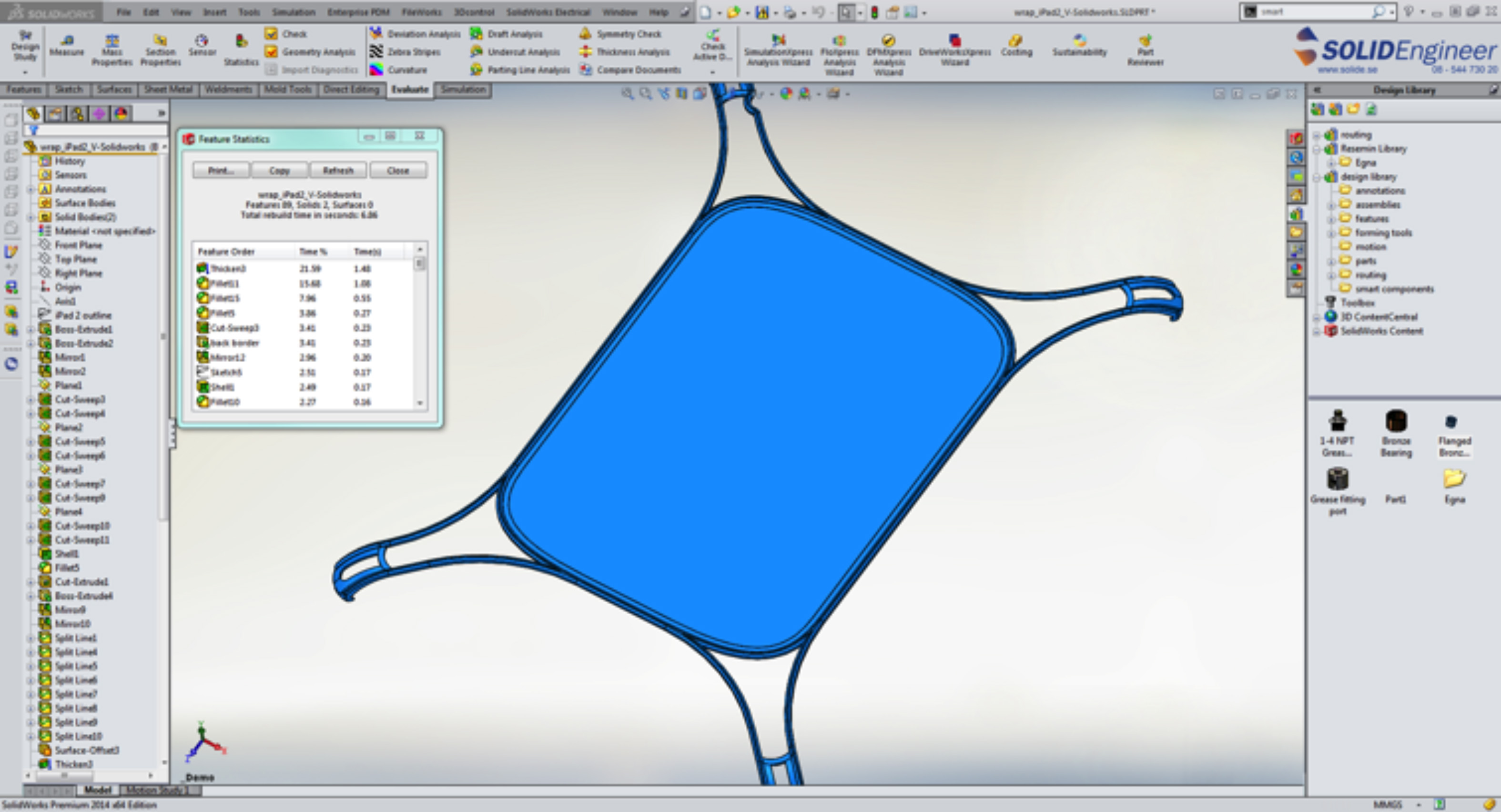Screen dimensions: 1501x812
Task: Open the Simulation menu
Action: pos(293,11)
